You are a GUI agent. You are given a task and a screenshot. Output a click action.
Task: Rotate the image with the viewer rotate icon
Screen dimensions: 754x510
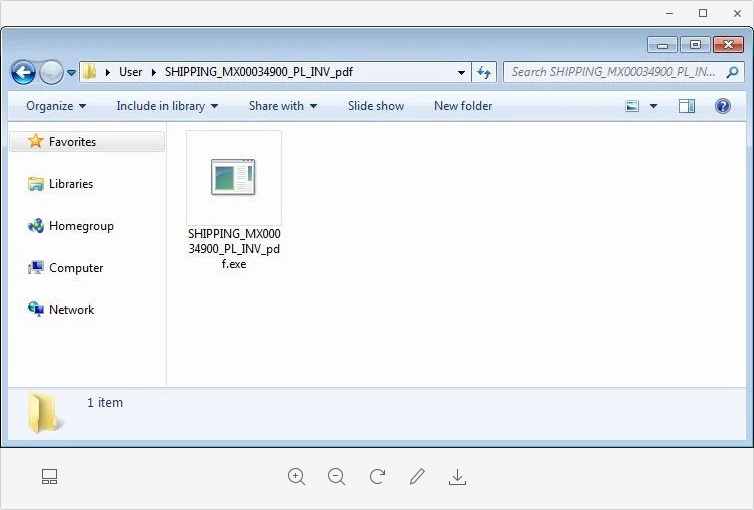pyautogui.click(x=377, y=477)
